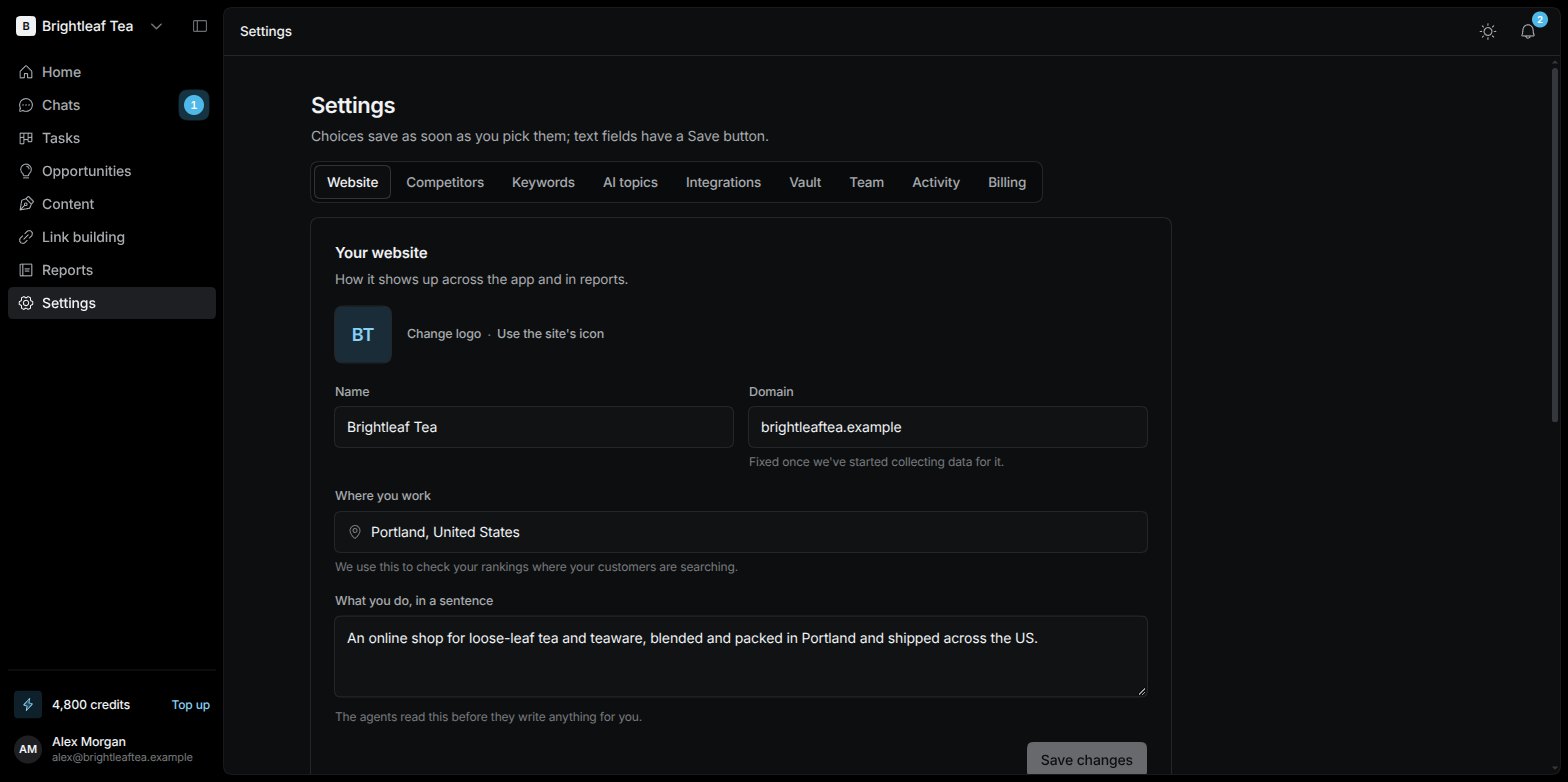Toggle the light/dark theme sun icon
Image resolution: width=1568 pixels, height=782 pixels.
pos(1488,31)
